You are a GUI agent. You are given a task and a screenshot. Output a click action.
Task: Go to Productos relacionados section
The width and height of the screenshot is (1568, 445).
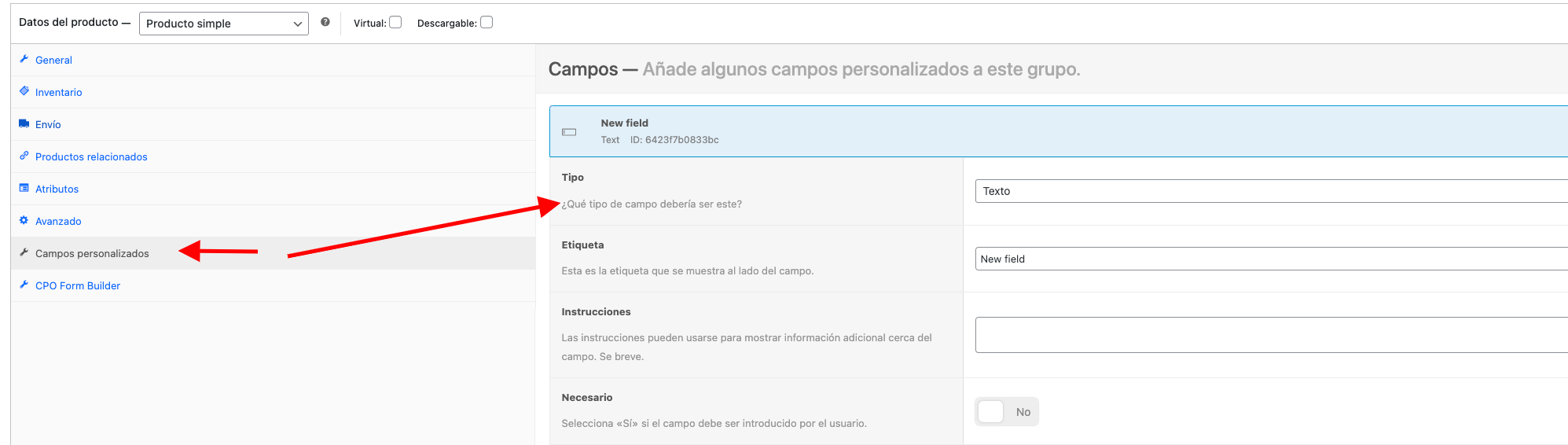[91, 156]
